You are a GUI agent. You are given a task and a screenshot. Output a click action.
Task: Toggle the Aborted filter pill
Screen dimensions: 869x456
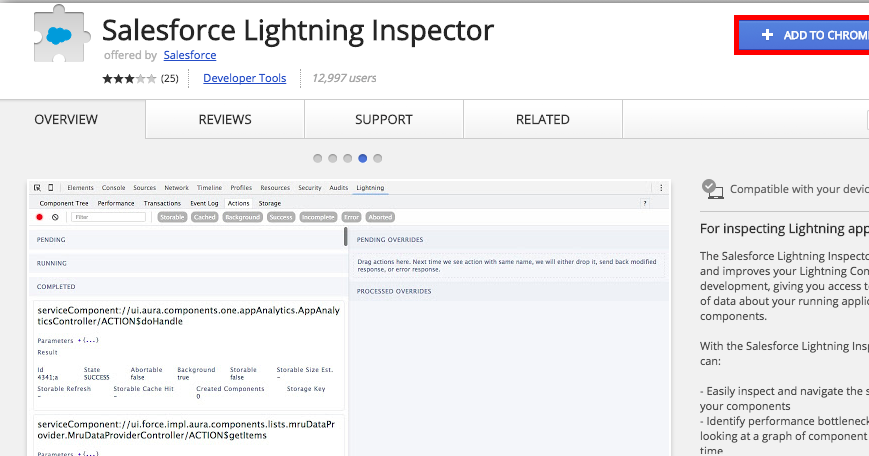(380, 217)
